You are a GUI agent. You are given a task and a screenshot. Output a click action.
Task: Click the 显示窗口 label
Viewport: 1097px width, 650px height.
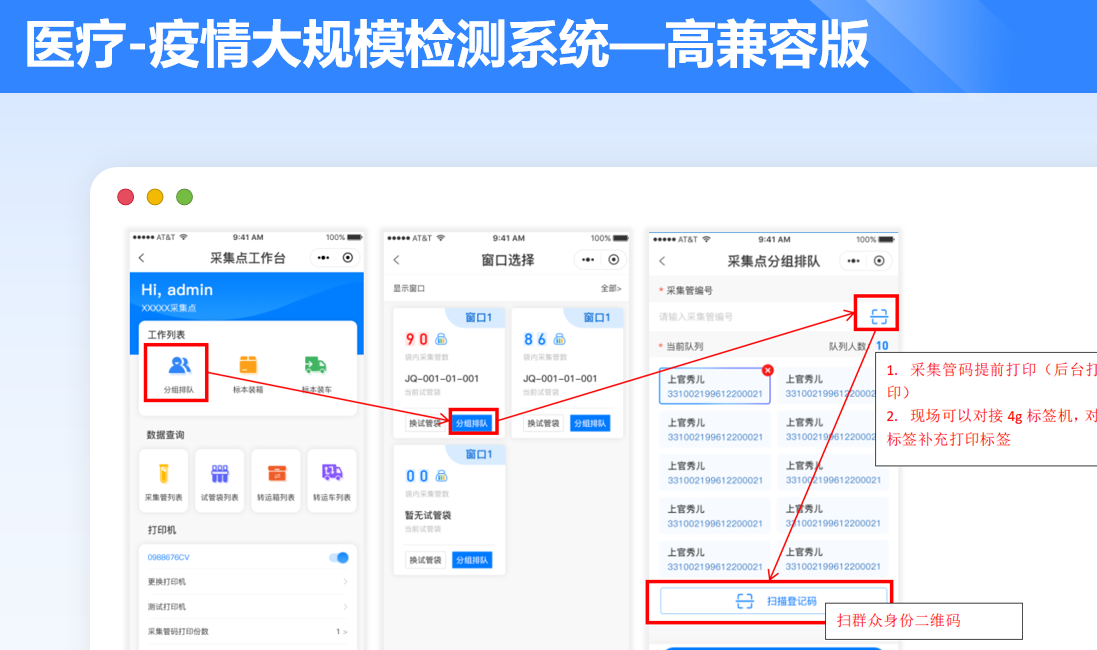coord(409,288)
